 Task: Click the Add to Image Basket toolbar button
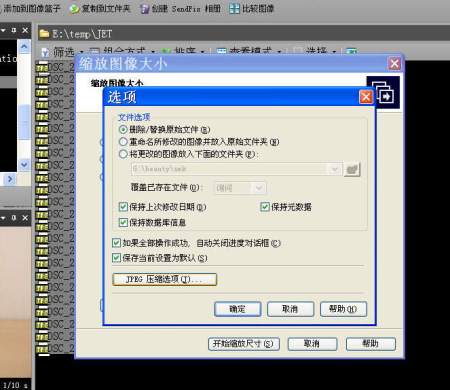(x=31, y=8)
